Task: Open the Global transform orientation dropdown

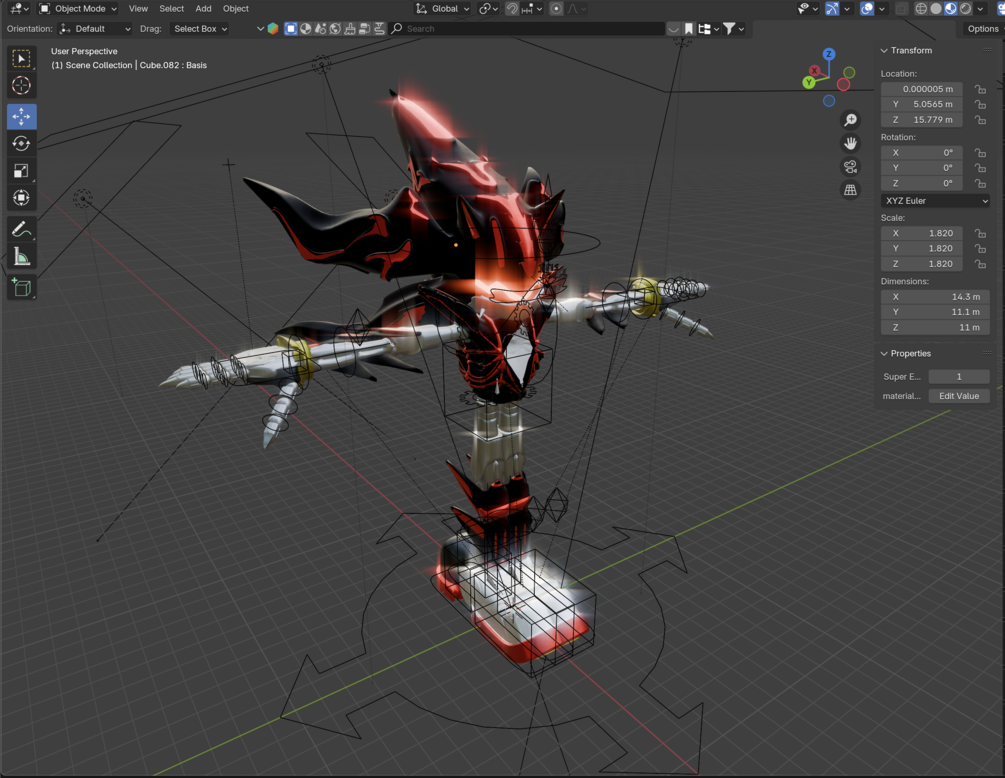Action: point(443,8)
